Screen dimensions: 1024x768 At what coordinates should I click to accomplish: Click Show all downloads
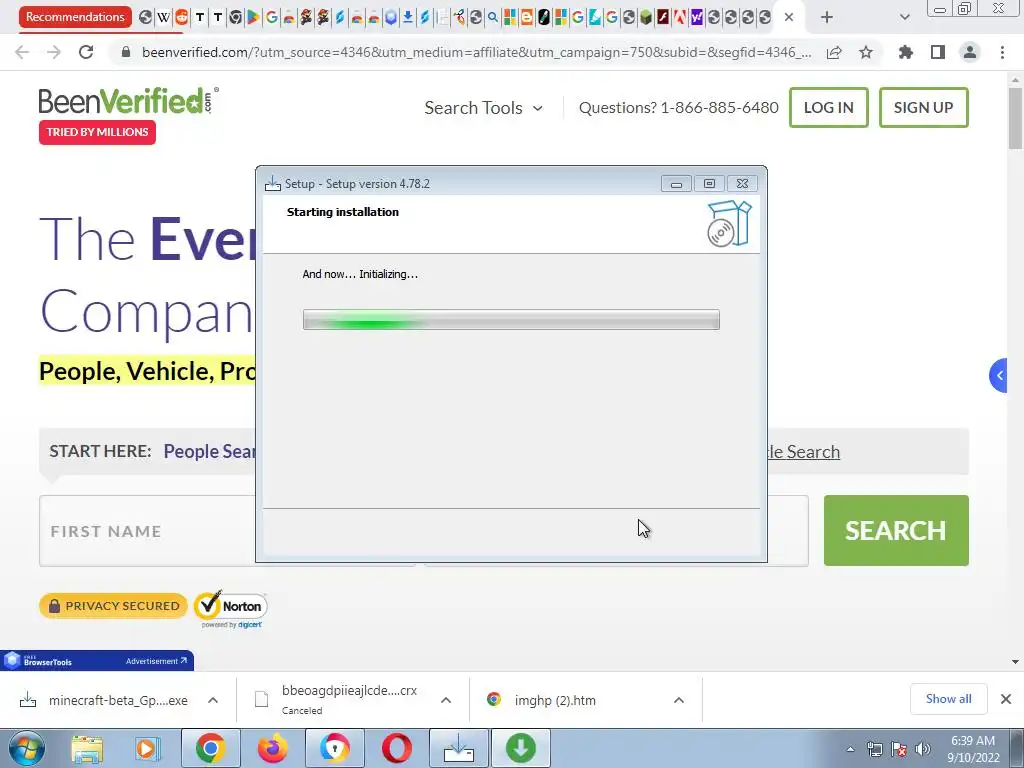[x=948, y=699]
